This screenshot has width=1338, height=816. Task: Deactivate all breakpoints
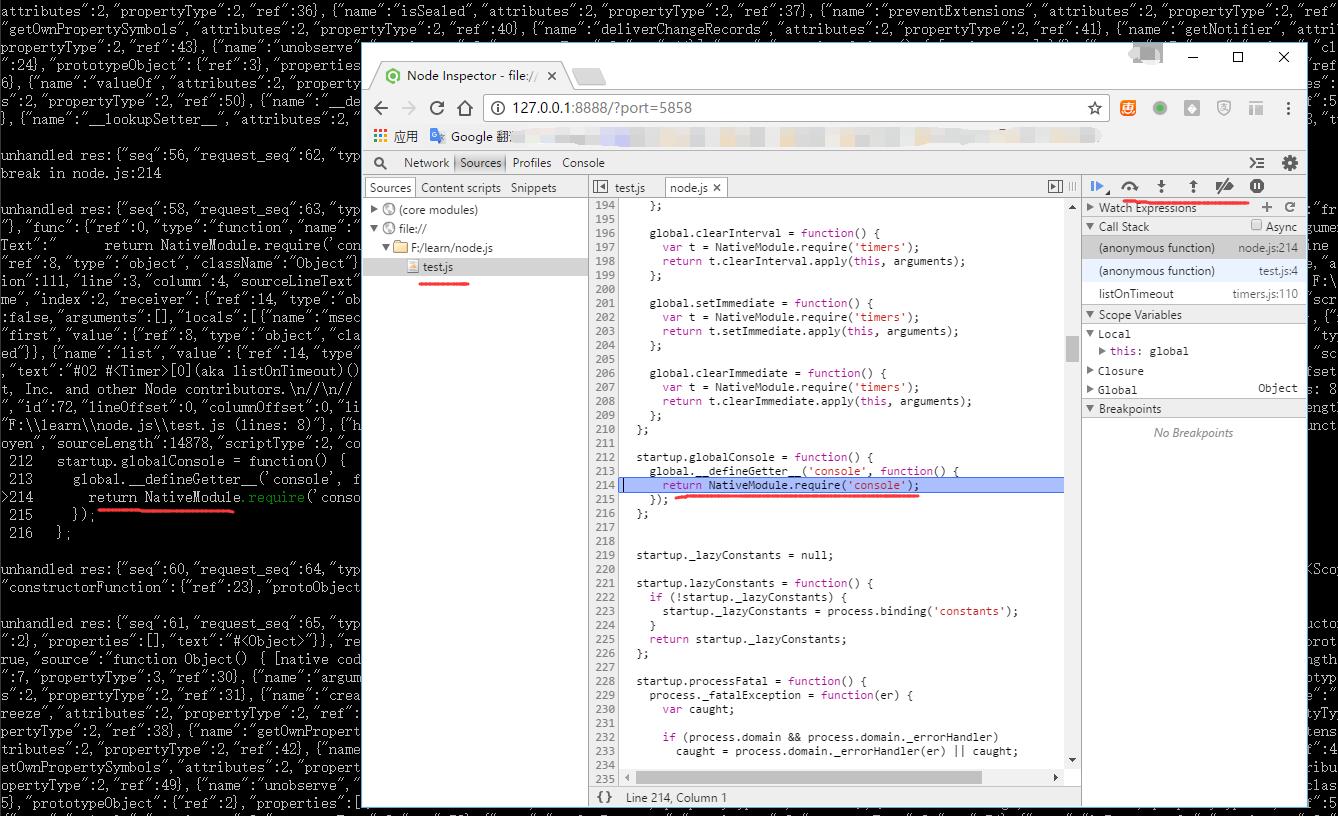(x=1224, y=186)
